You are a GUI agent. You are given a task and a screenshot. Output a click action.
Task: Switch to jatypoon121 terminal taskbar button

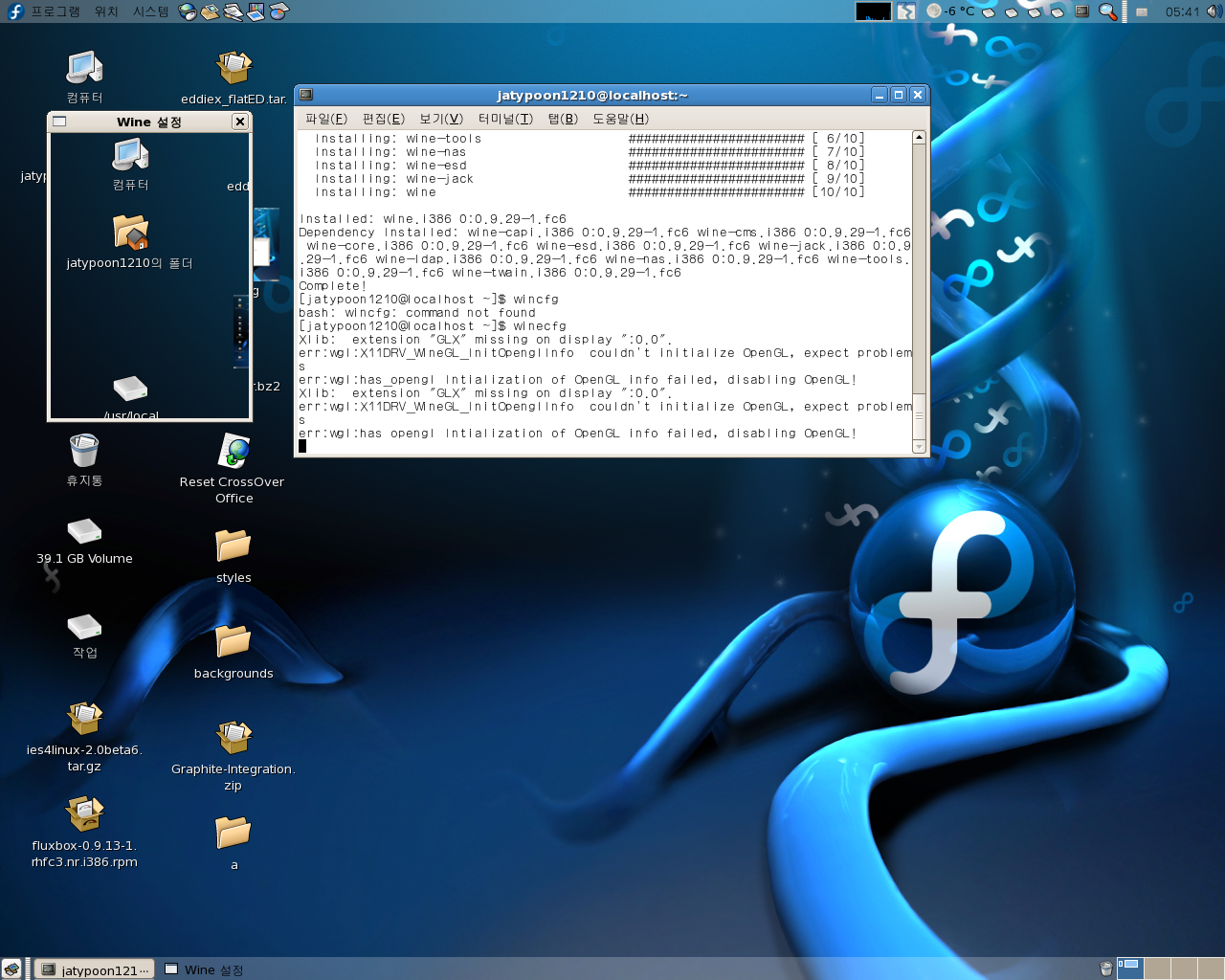95,969
